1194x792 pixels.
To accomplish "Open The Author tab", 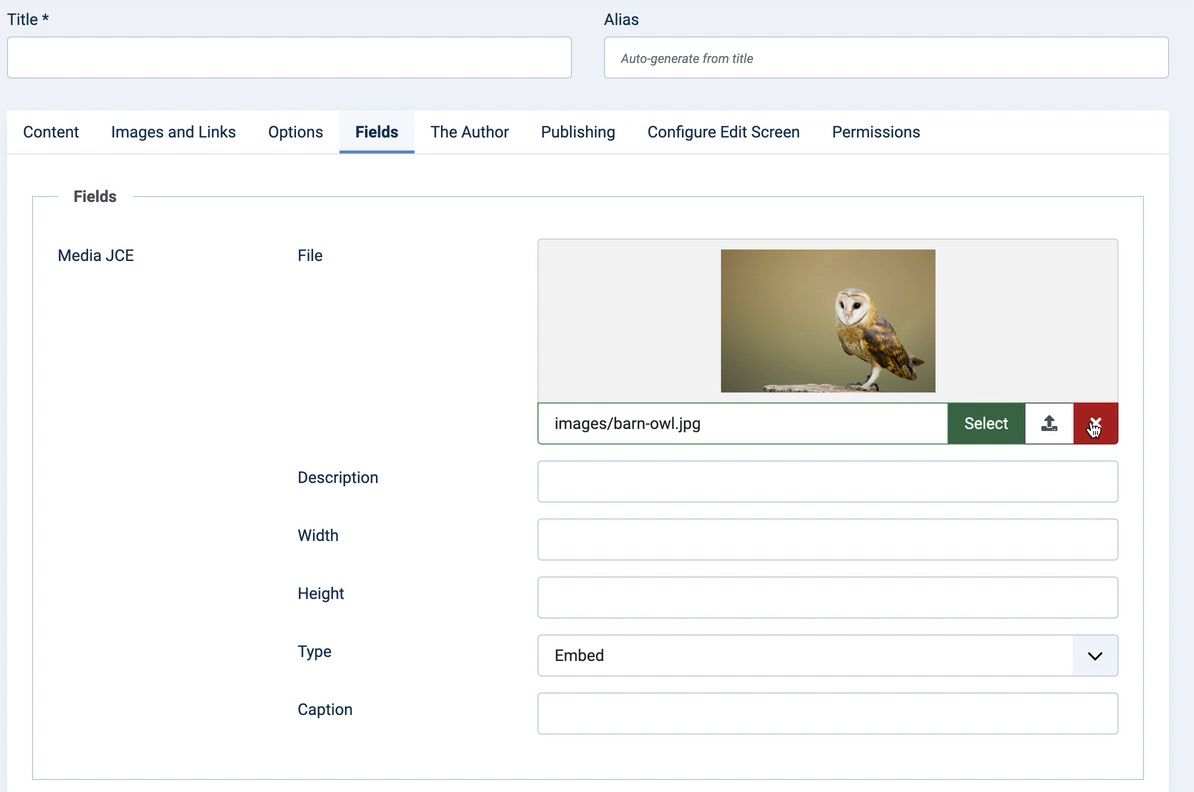I will click(469, 132).
